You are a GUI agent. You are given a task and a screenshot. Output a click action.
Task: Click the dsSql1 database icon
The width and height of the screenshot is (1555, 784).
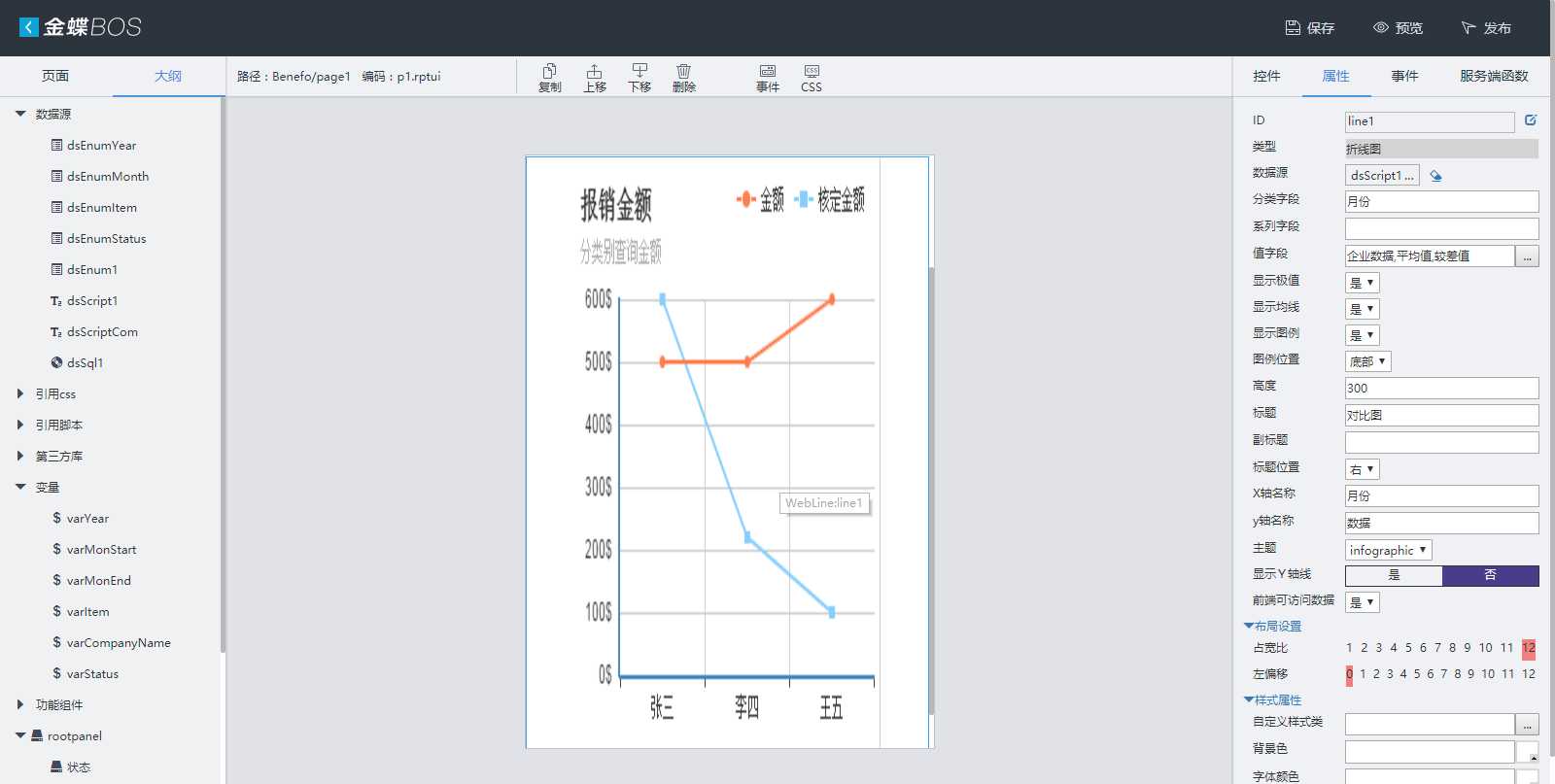56,362
